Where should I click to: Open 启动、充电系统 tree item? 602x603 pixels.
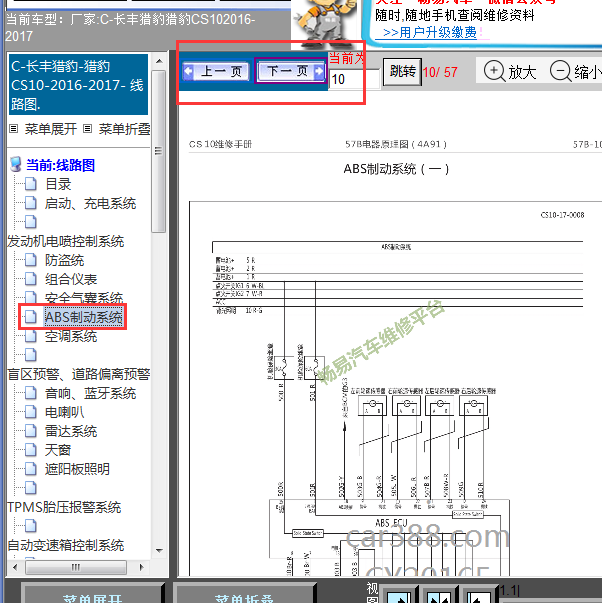(90, 203)
